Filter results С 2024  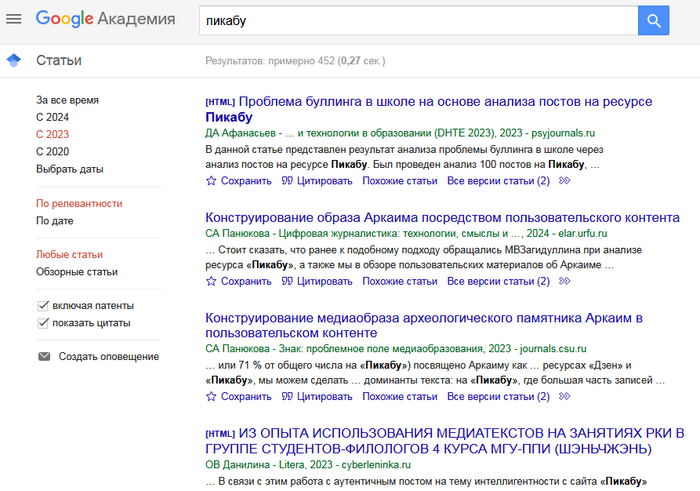pyautogui.click(x=52, y=117)
